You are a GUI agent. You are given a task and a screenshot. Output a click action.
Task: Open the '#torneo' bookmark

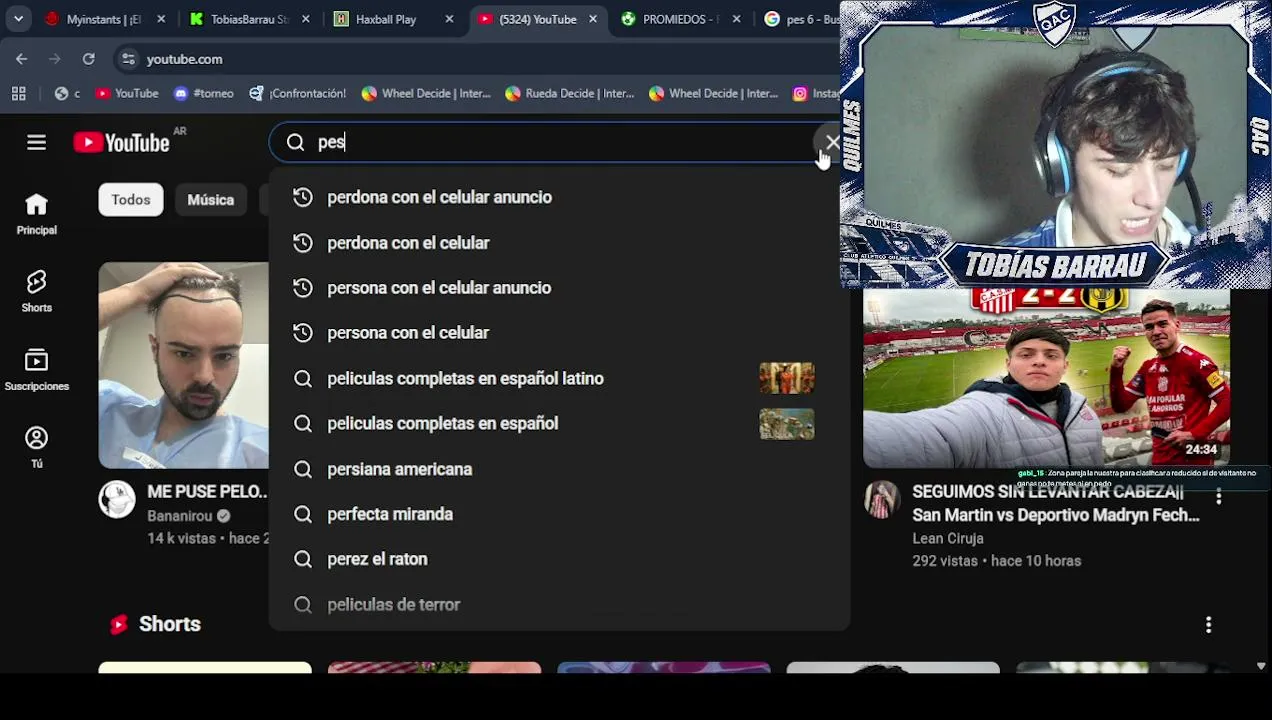[x=204, y=93]
